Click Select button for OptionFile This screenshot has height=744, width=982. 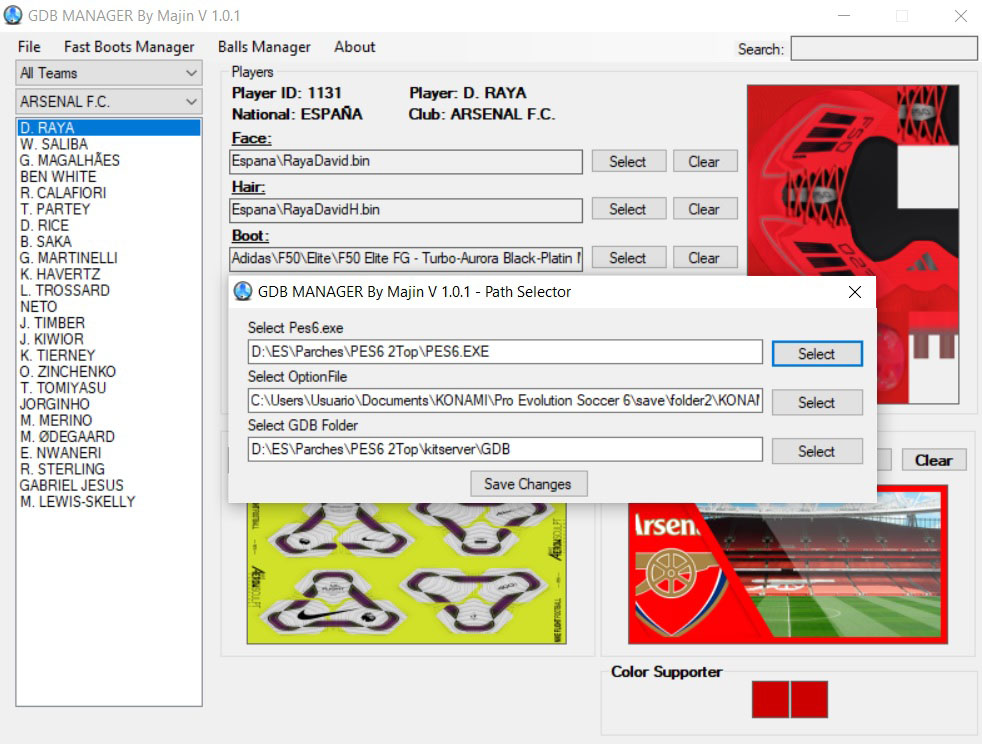817,403
